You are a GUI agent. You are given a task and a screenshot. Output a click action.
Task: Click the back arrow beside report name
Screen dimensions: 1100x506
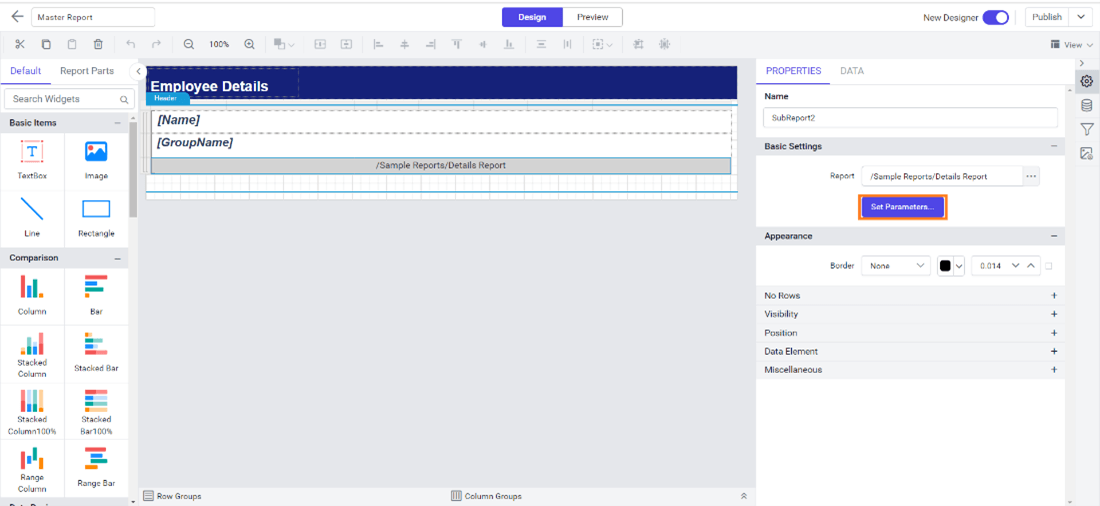point(18,17)
